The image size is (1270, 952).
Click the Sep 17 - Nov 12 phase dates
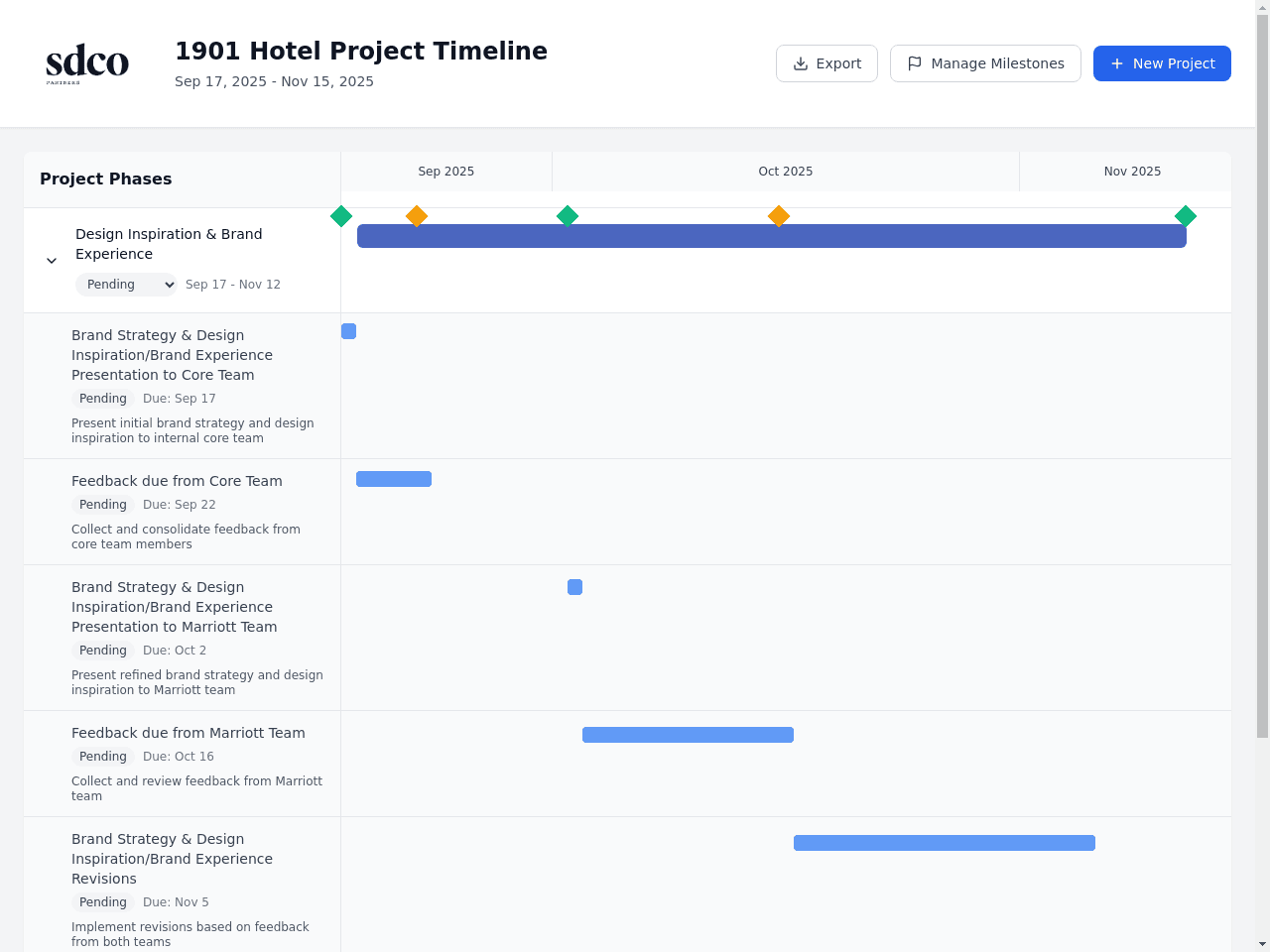pos(233,285)
